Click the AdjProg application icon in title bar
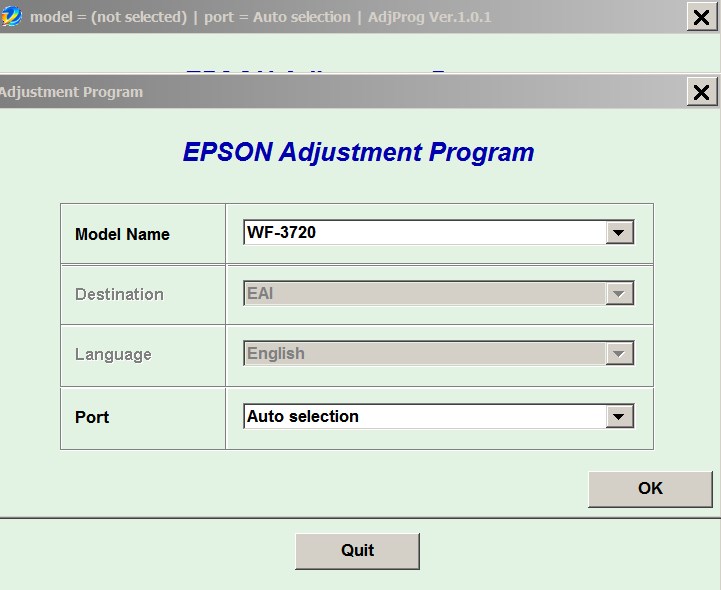 coord(11,16)
